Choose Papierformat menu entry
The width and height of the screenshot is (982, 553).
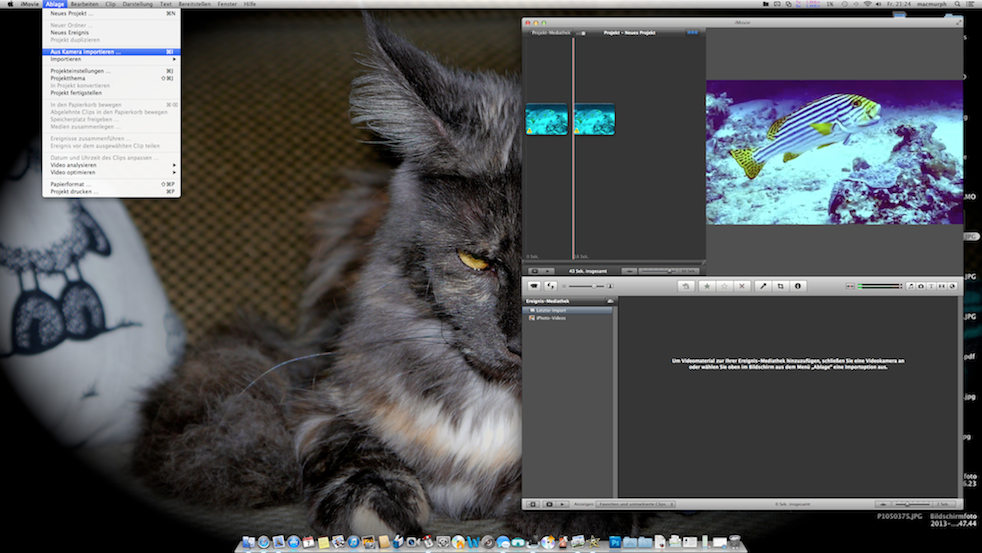click(111, 184)
